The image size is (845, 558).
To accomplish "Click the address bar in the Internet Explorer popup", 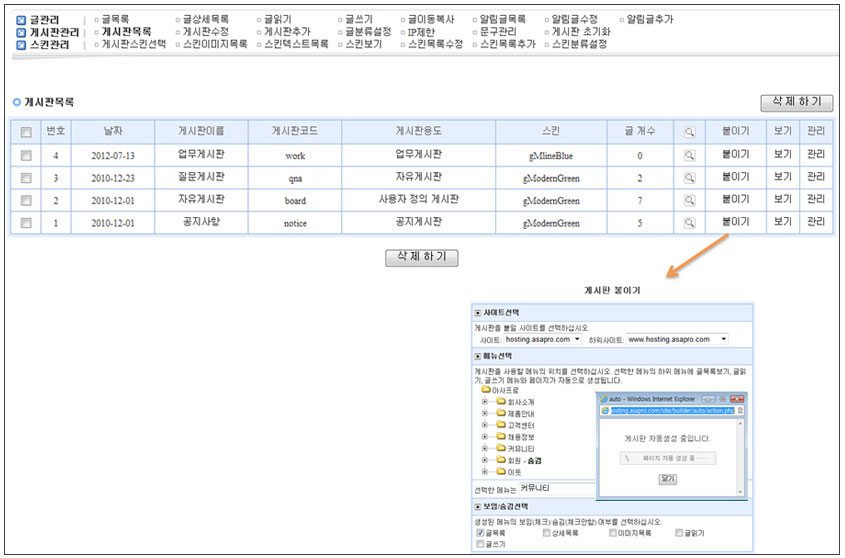I will (670, 410).
